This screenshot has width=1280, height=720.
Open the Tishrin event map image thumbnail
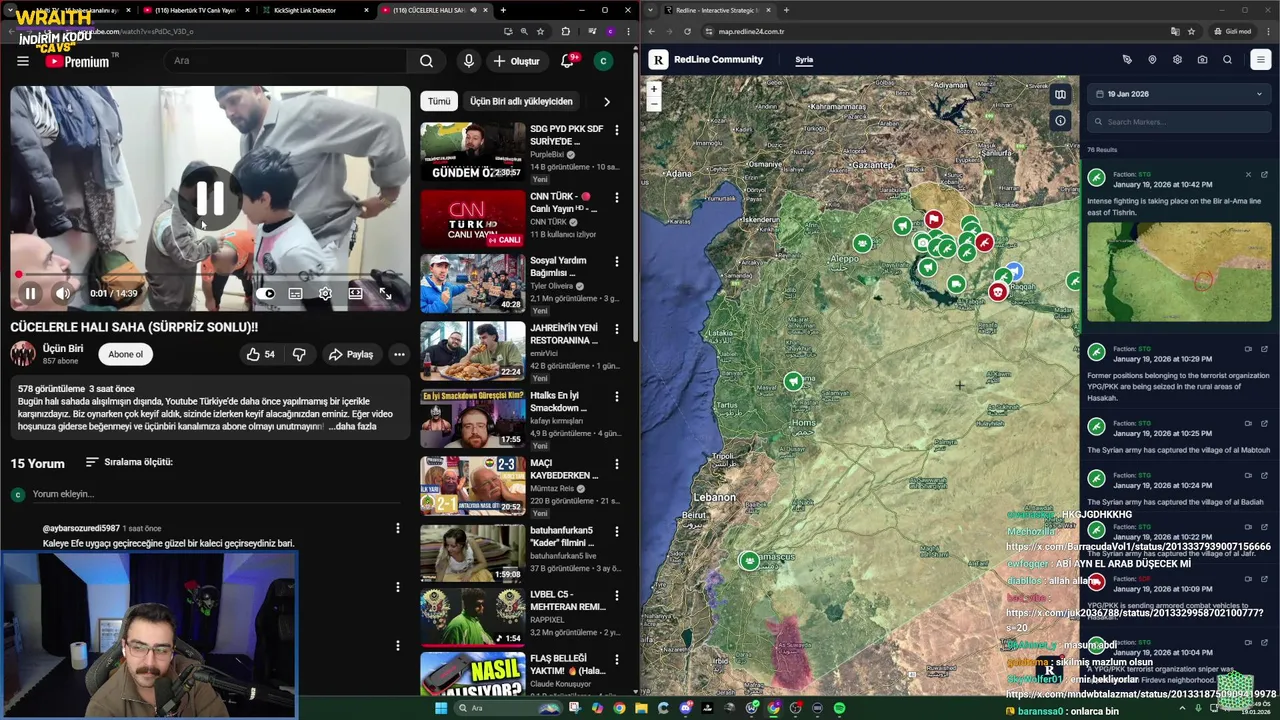pyautogui.click(x=1179, y=271)
